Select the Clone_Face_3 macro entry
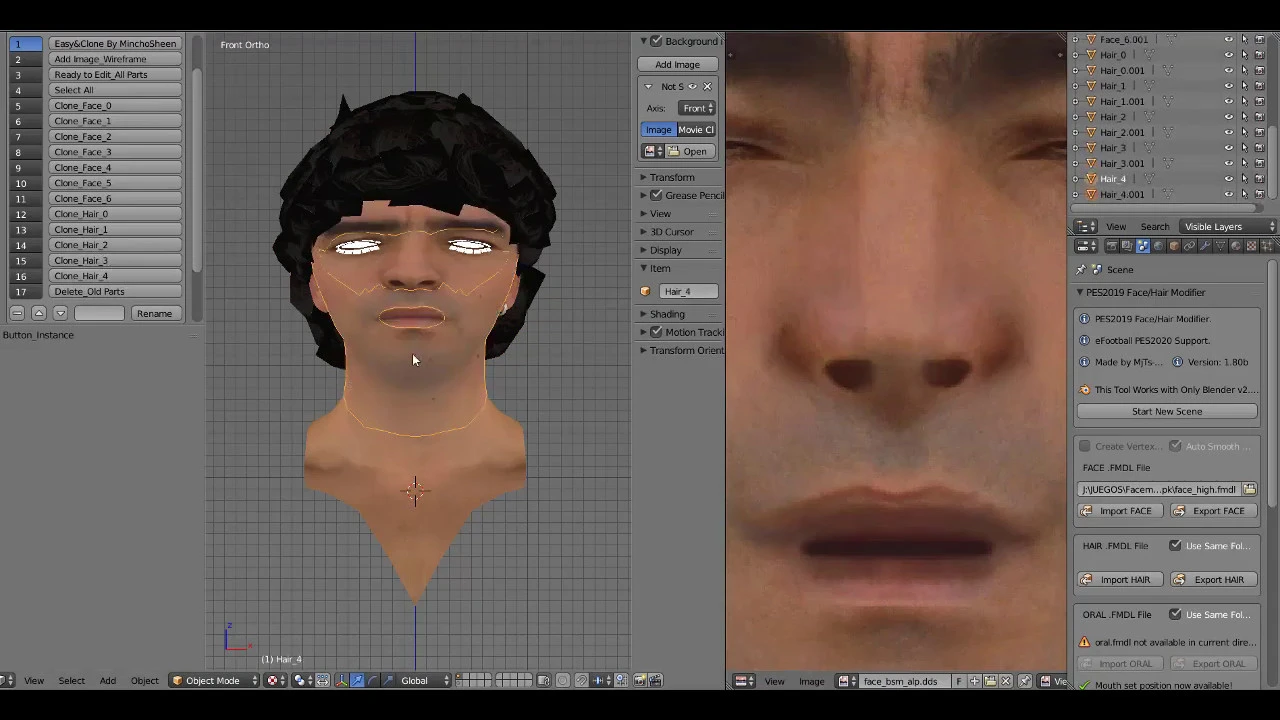1280x720 pixels. pos(115,152)
